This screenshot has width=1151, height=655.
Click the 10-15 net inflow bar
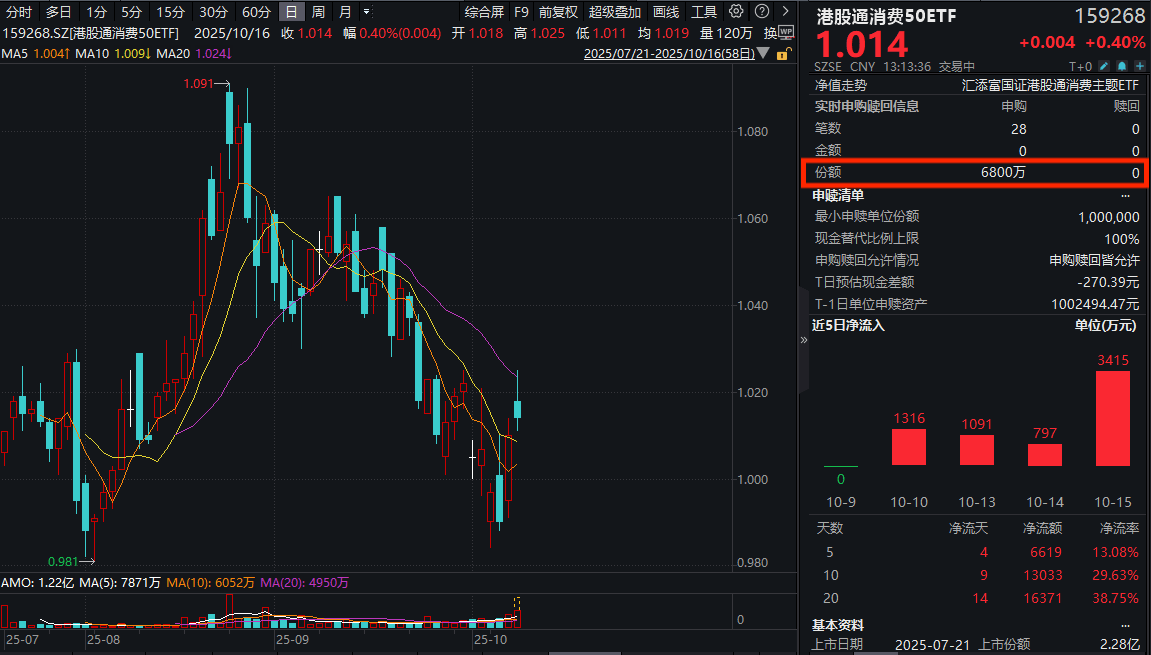(1113, 418)
